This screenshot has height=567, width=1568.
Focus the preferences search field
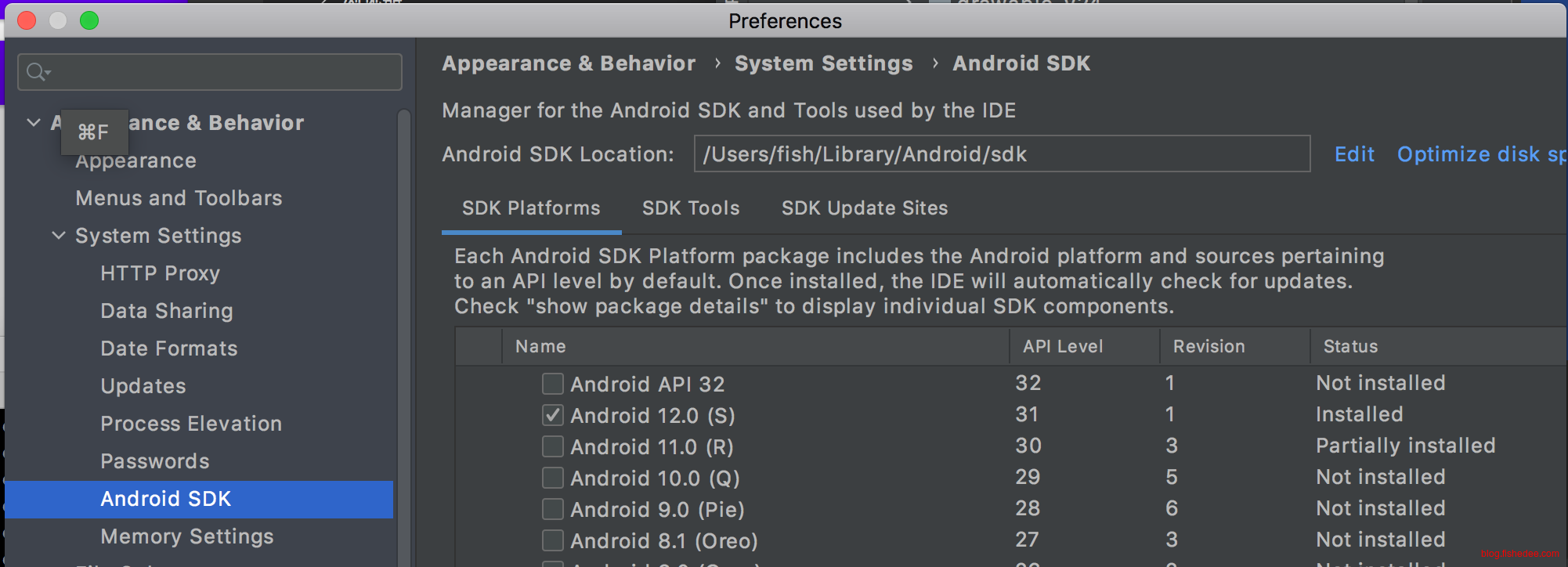click(223, 72)
